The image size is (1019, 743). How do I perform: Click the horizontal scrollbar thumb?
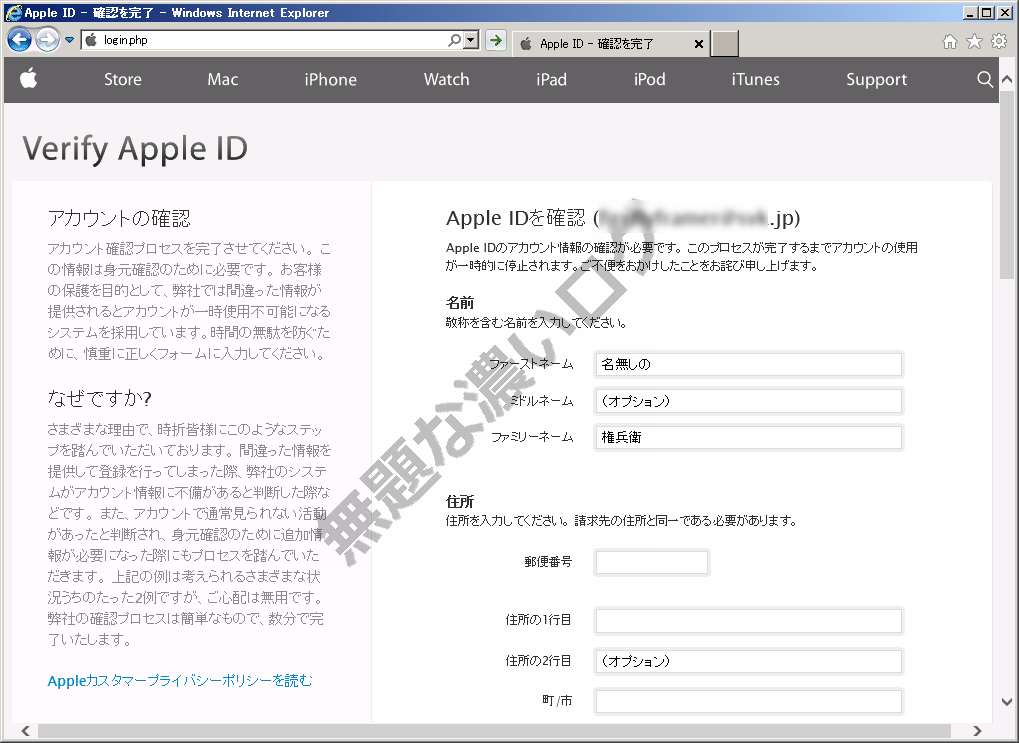click(x=494, y=731)
